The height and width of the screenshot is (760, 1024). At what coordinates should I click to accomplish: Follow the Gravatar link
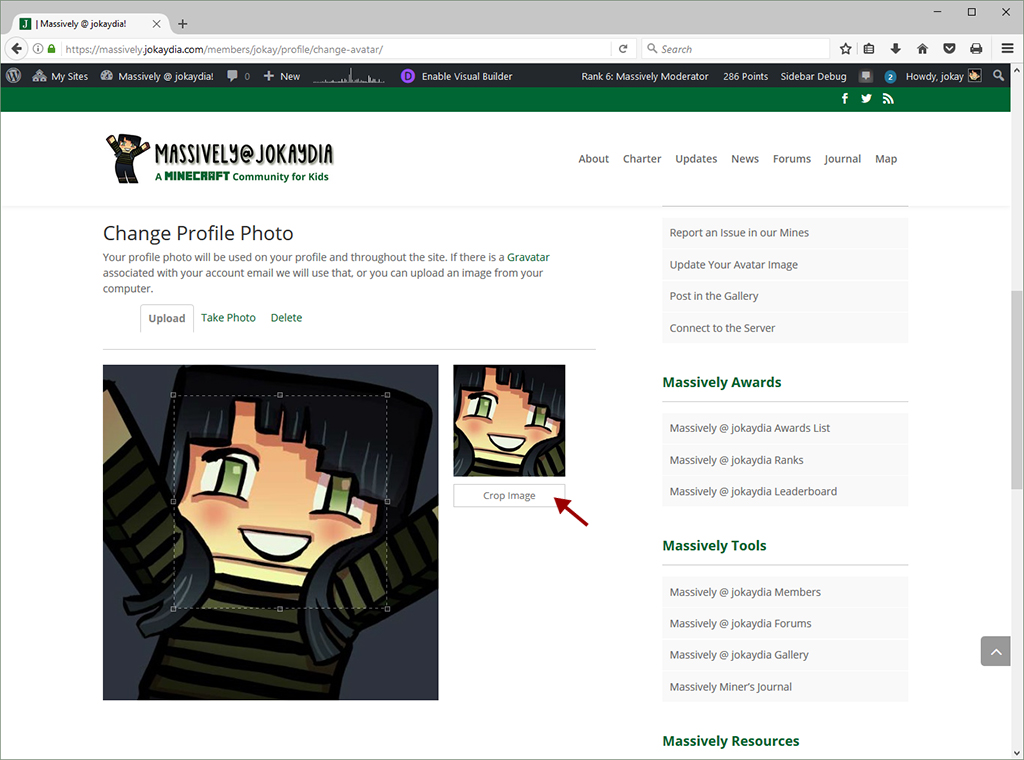click(x=528, y=257)
